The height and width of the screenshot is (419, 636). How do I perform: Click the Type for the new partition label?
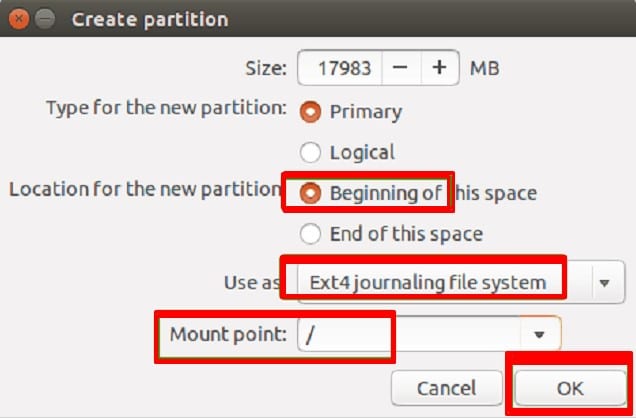click(x=166, y=106)
